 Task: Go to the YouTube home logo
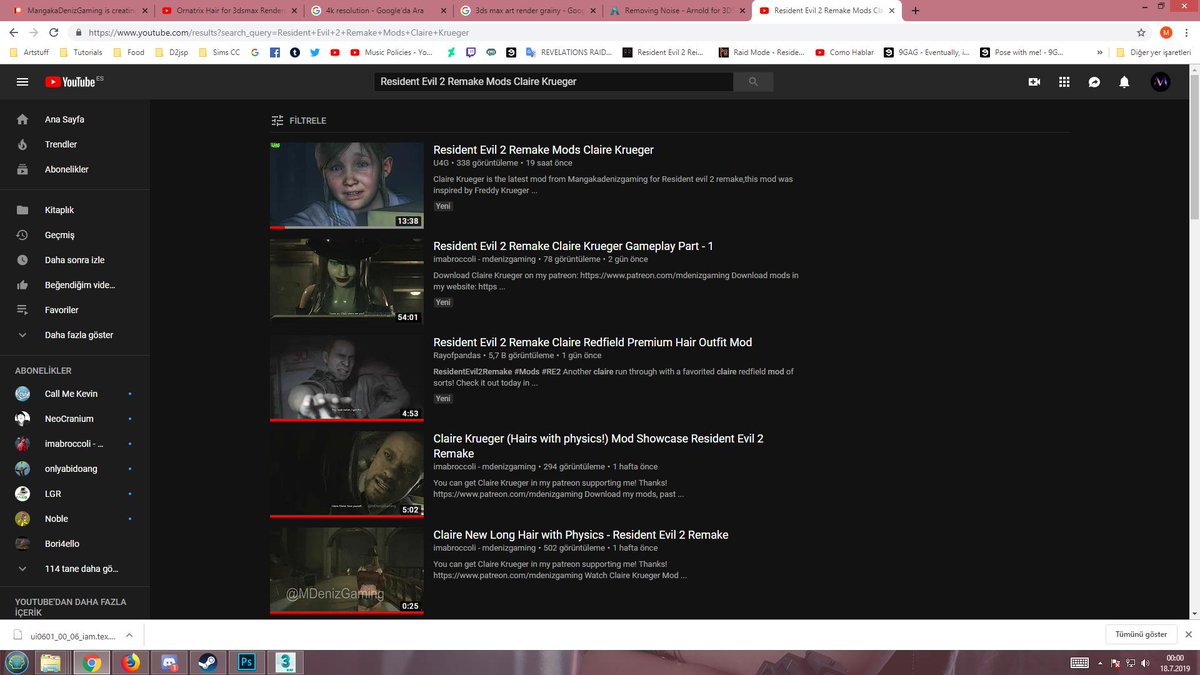(70, 82)
